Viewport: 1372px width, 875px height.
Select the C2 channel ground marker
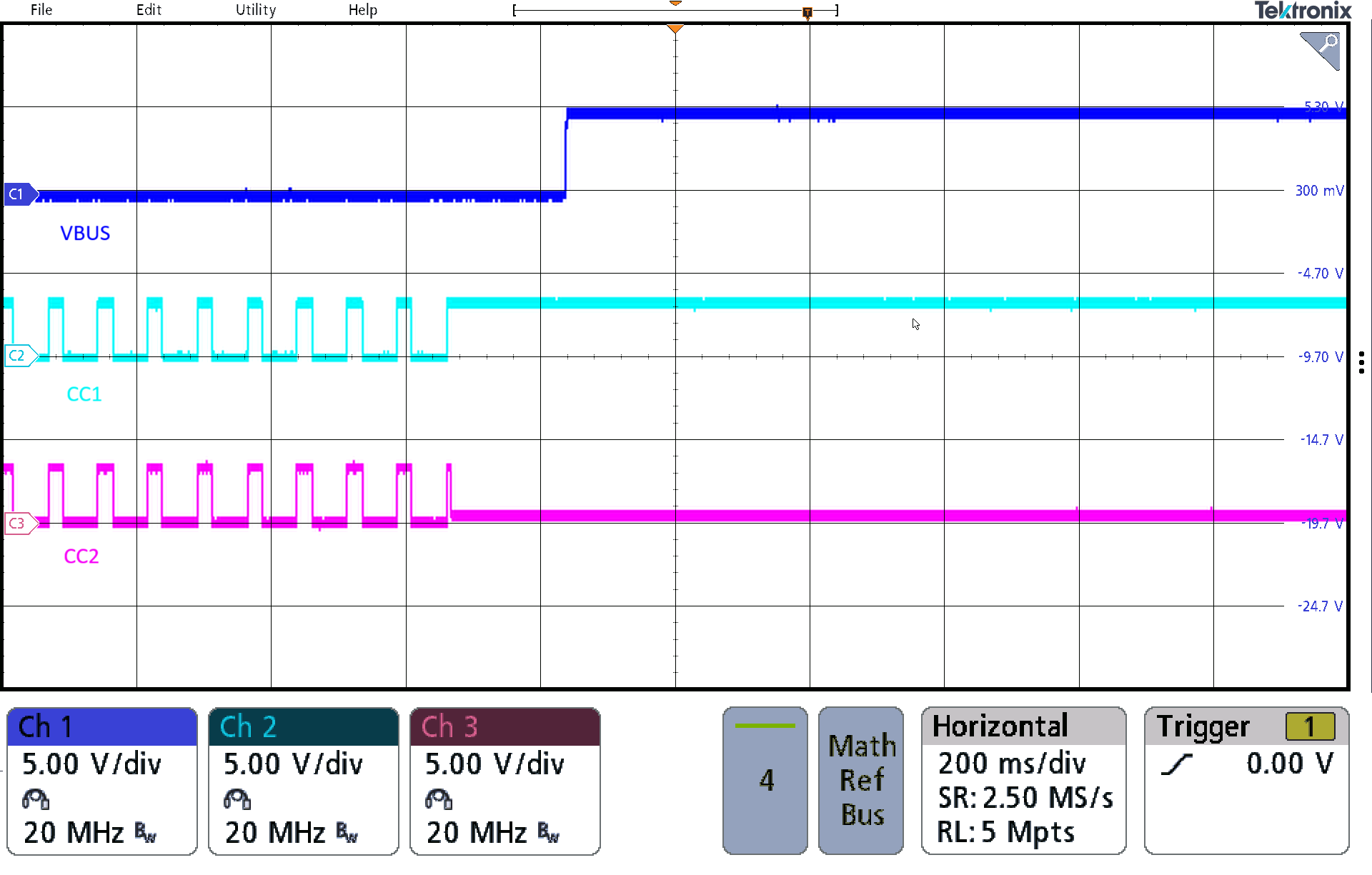click(x=19, y=355)
